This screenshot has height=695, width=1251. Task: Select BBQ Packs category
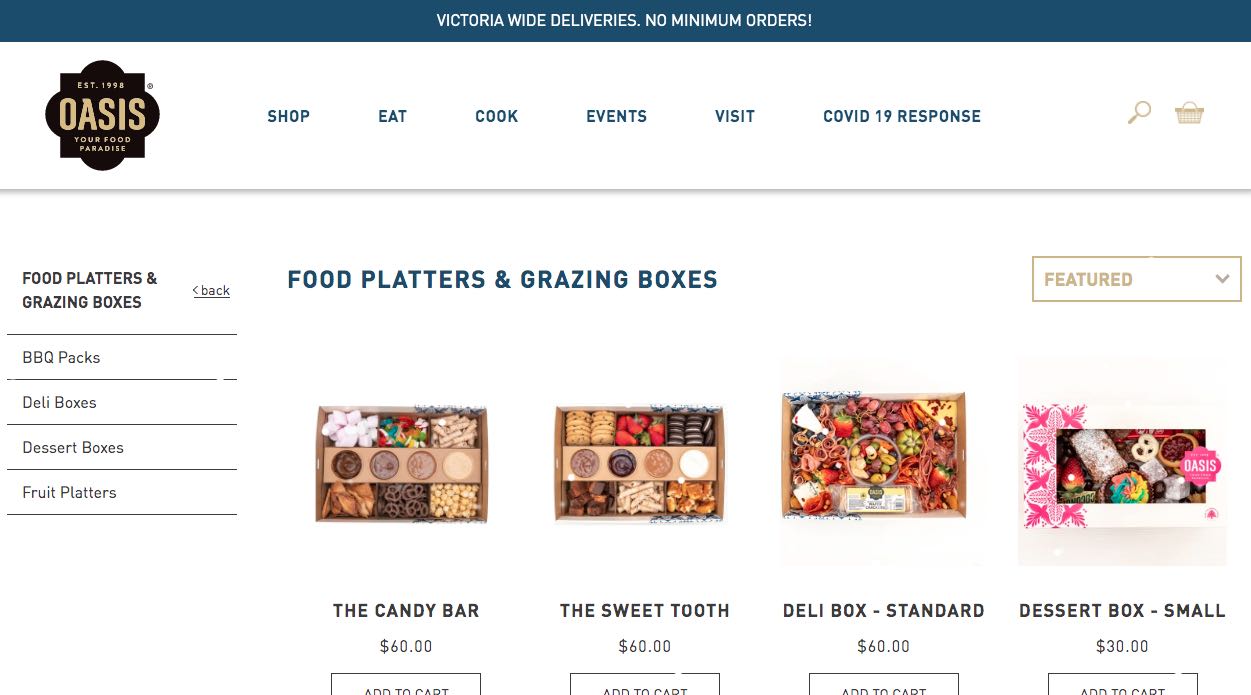coord(61,357)
